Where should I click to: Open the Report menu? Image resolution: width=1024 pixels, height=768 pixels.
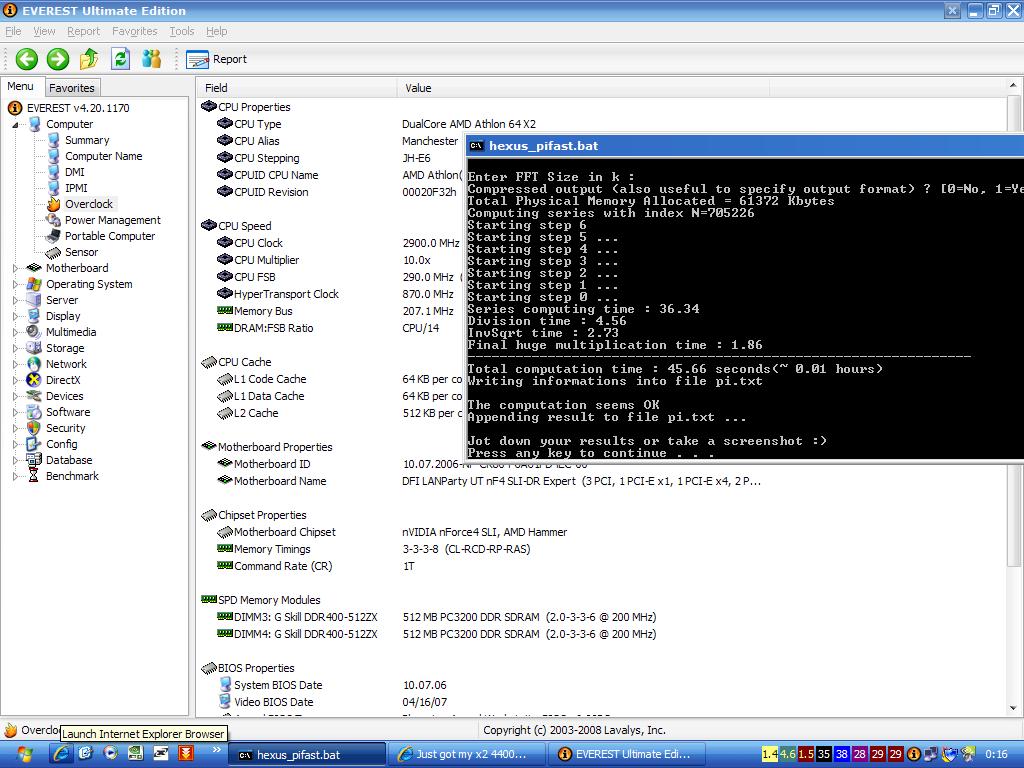pos(84,31)
